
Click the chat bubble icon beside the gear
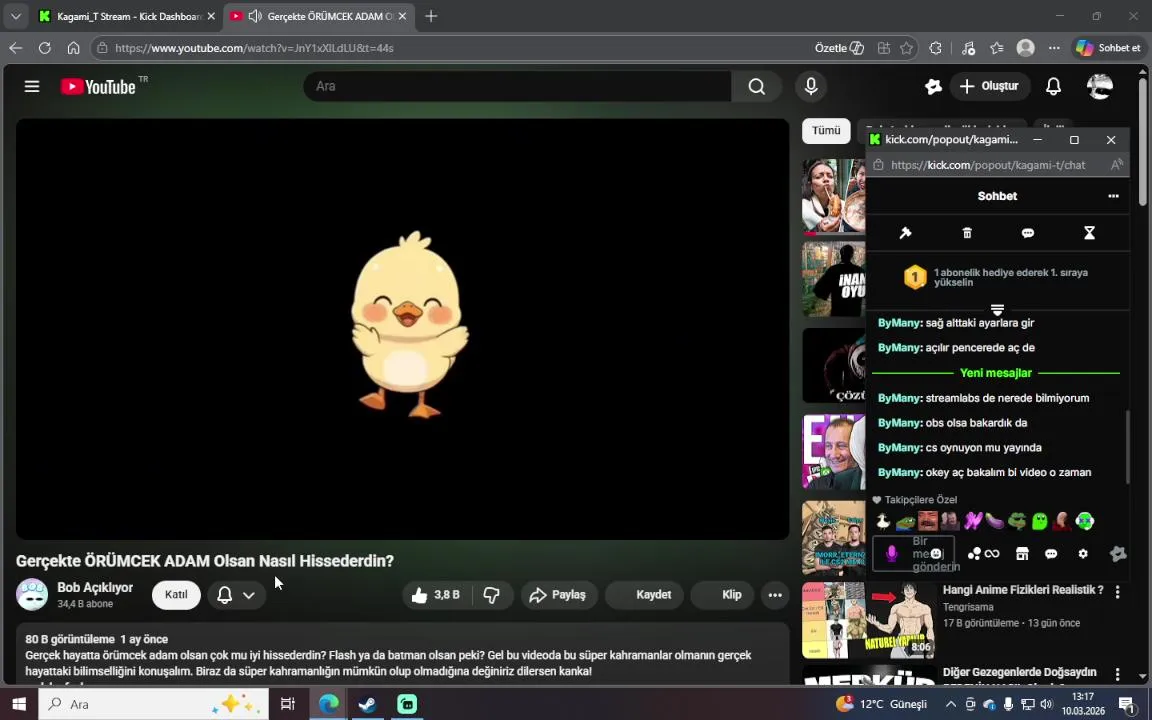[x=1051, y=554]
